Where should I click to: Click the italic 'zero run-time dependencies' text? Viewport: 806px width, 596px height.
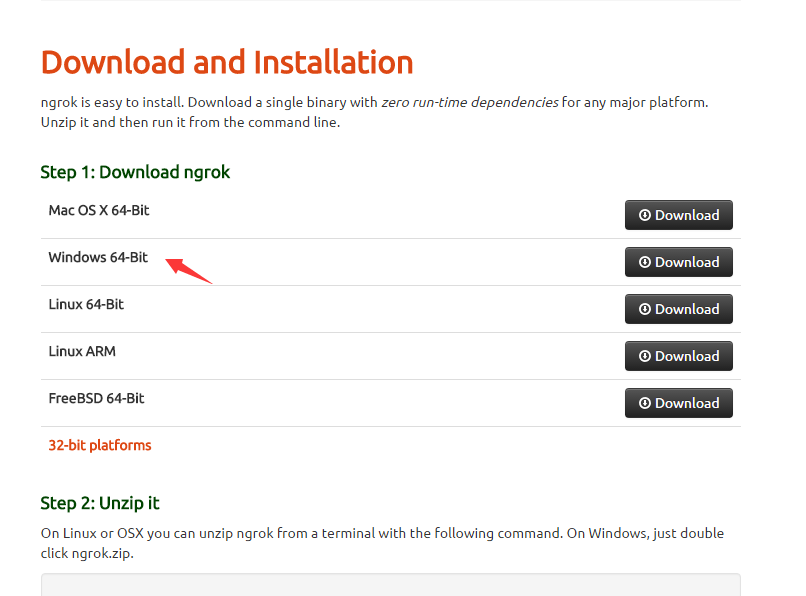470,102
